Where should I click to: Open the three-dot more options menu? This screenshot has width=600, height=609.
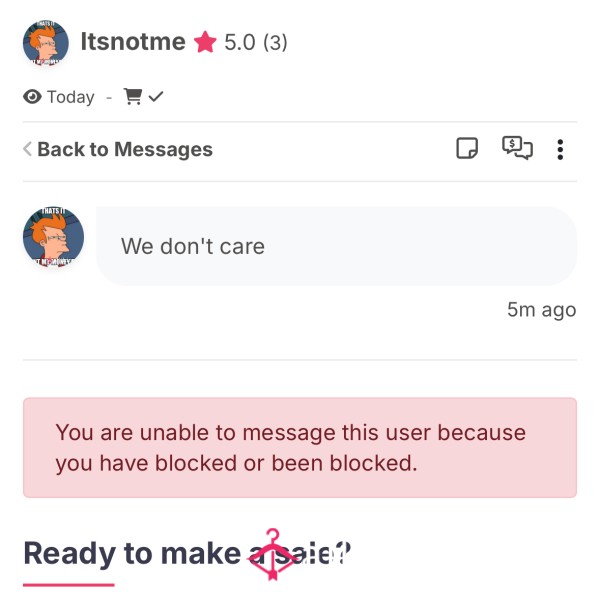click(x=560, y=150)
